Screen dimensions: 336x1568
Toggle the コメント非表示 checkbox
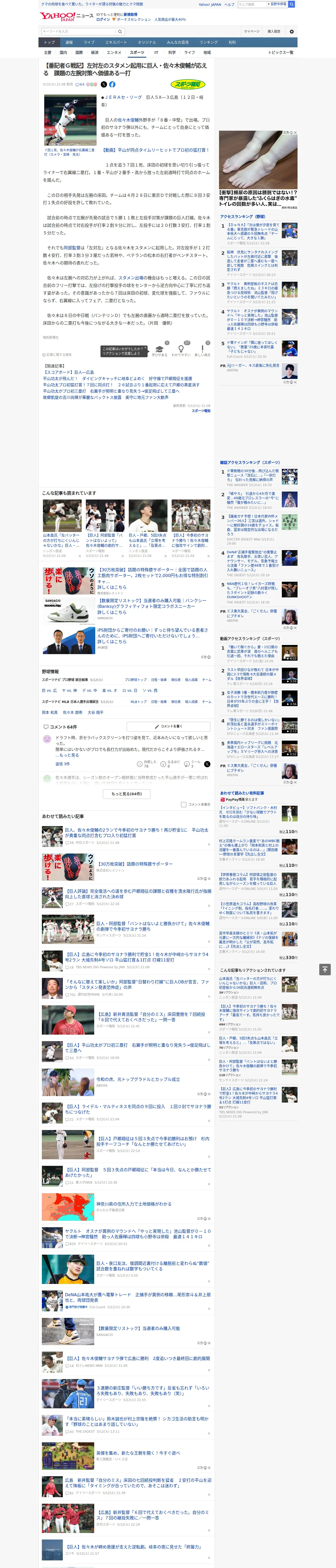[x=183, y=804]
